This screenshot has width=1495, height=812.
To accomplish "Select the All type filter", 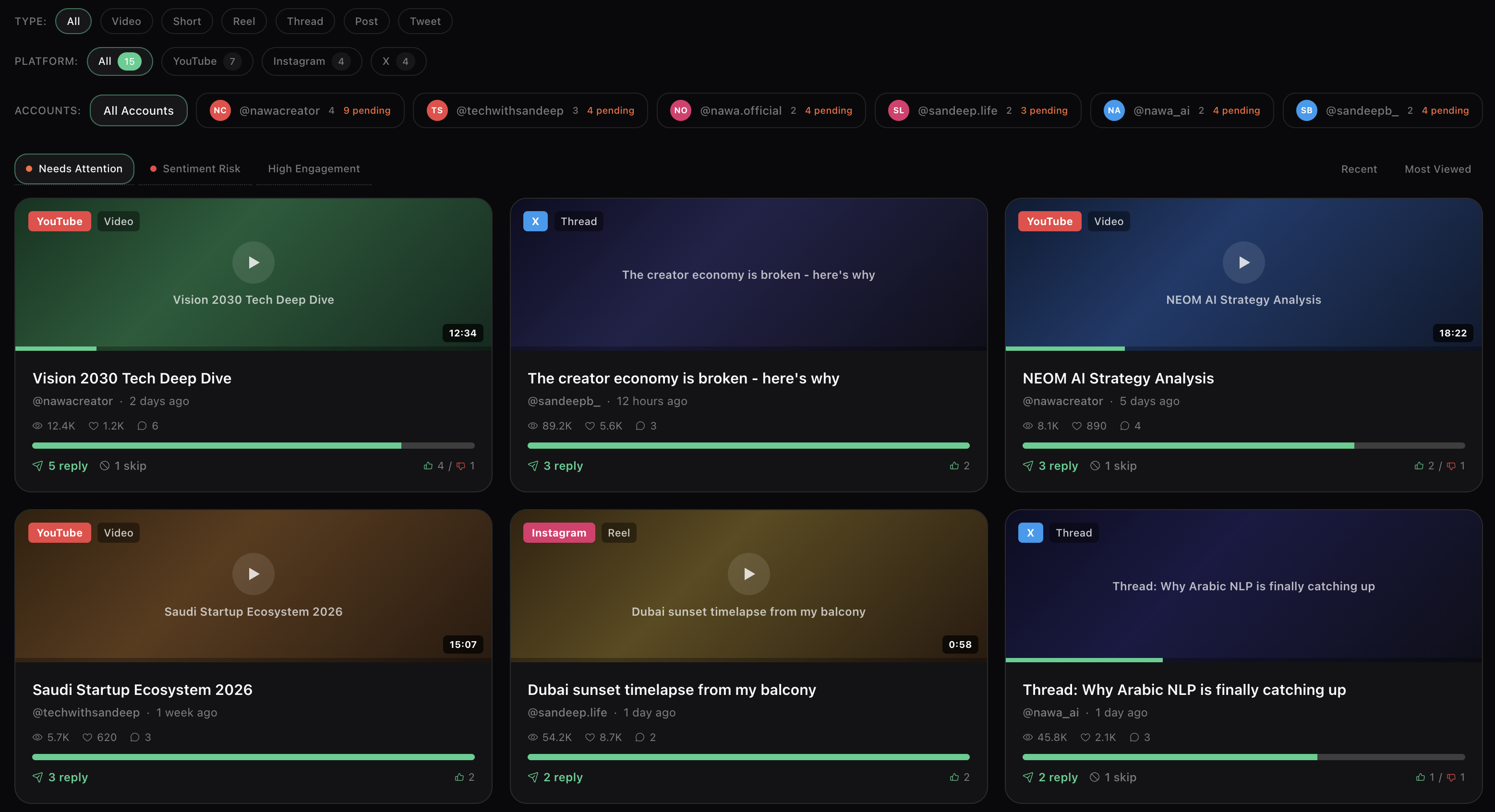I will tap(73, 22).
